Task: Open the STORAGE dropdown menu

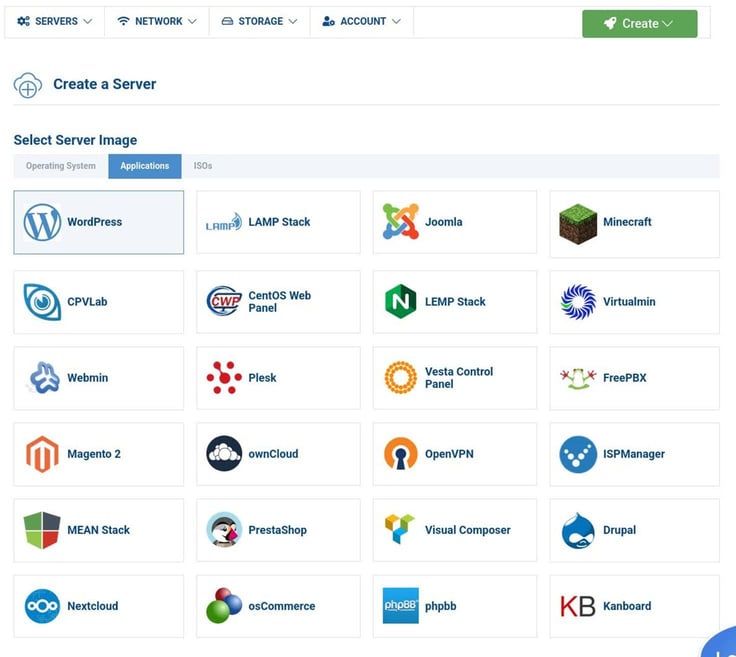Action: (259, 22)
